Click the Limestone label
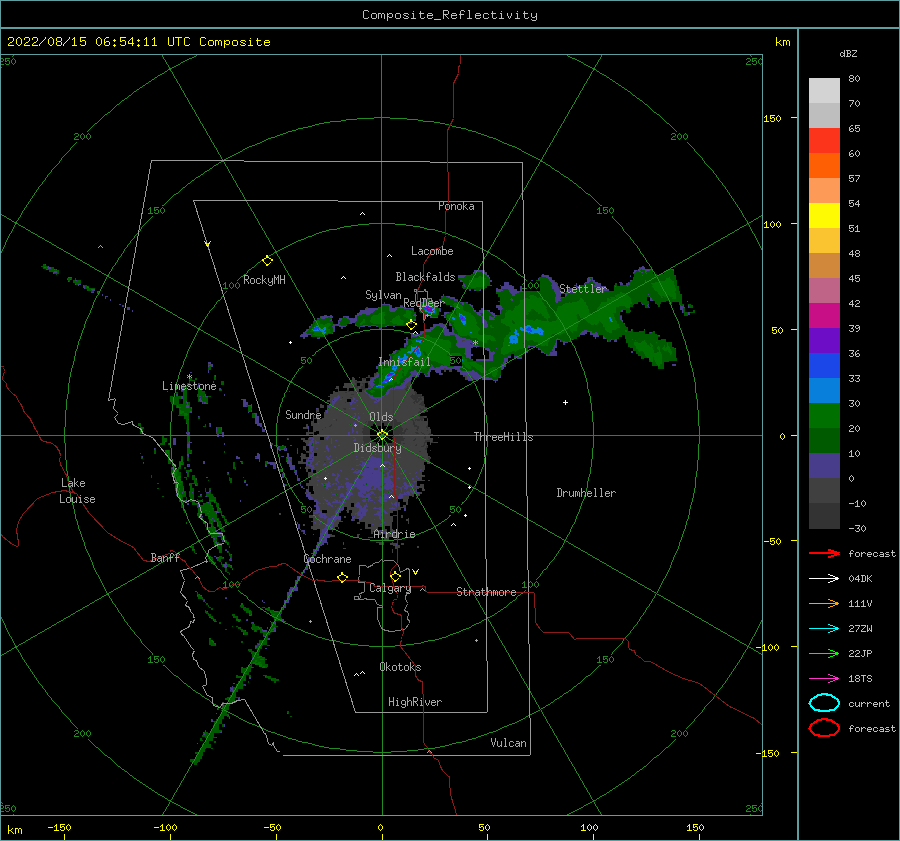900x841 pixels. tap(189, 386)
